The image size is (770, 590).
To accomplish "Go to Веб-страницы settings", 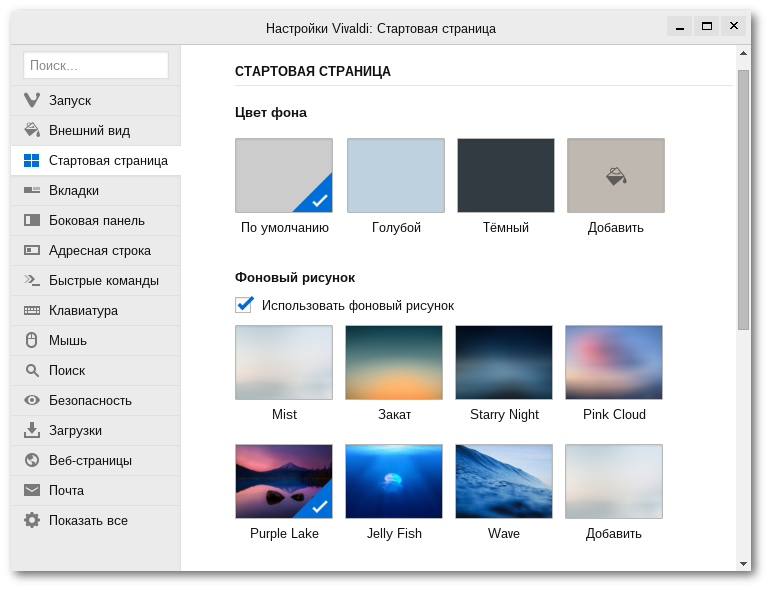I will tap(96, 460).
